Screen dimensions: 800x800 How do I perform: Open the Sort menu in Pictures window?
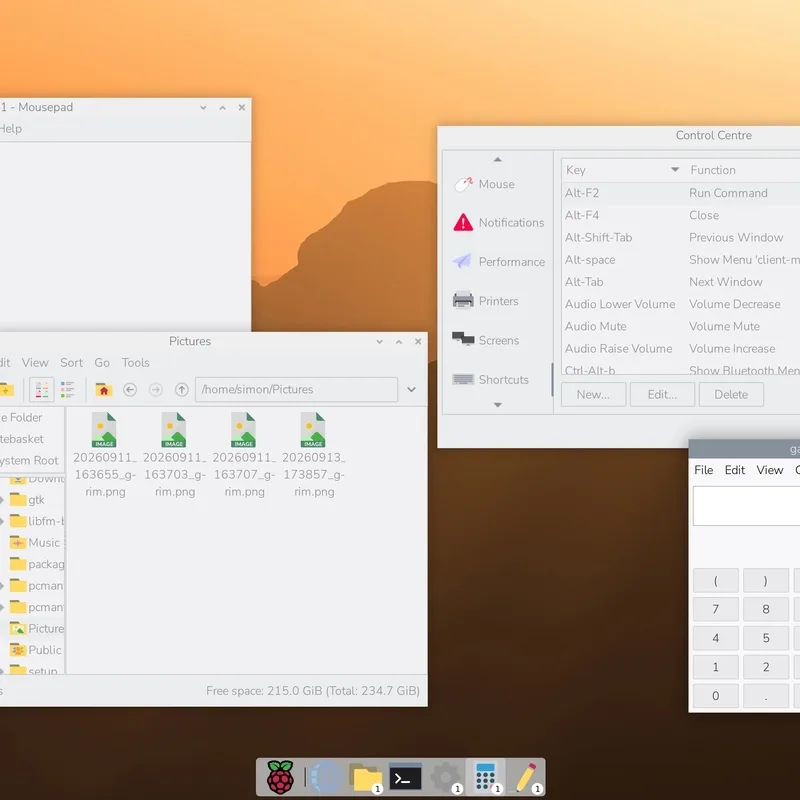pyautogui.click(x=71, y=363)
